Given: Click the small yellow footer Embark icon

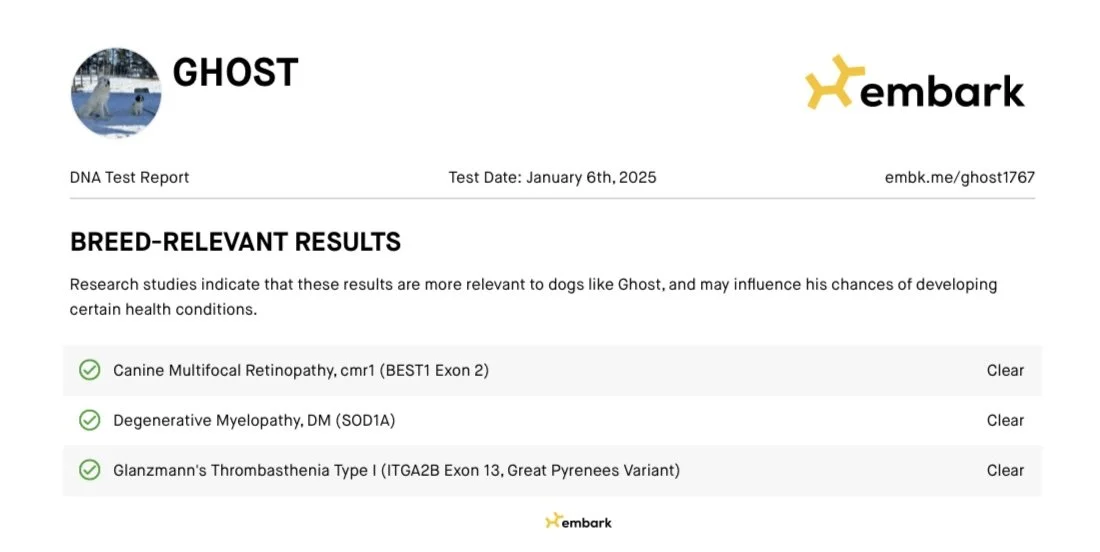Looking at the screenshot, I should (x=553, y=521).
